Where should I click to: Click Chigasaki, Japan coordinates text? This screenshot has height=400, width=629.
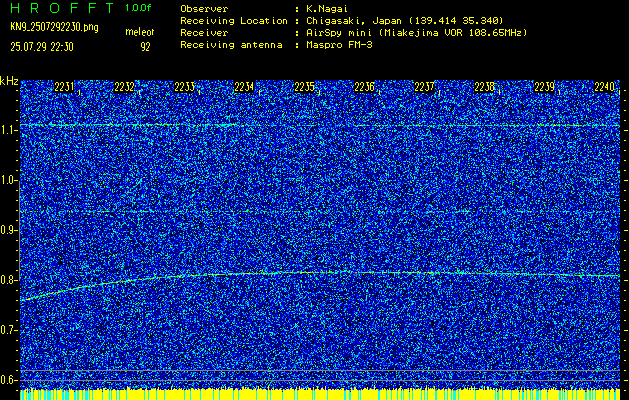pyautogui.click(x=405, y=20)
